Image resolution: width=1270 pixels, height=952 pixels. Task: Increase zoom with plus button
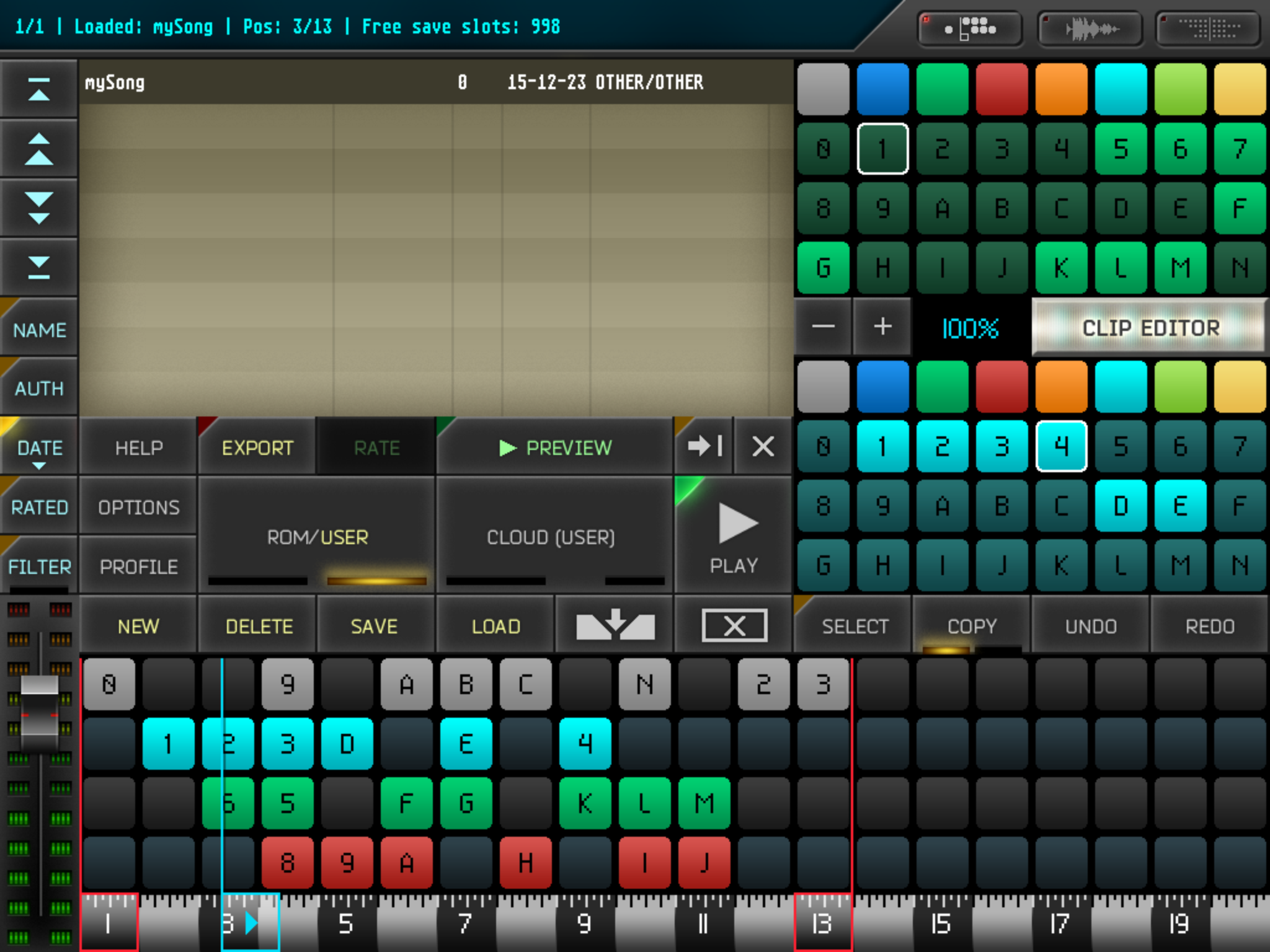coord(882,327)
